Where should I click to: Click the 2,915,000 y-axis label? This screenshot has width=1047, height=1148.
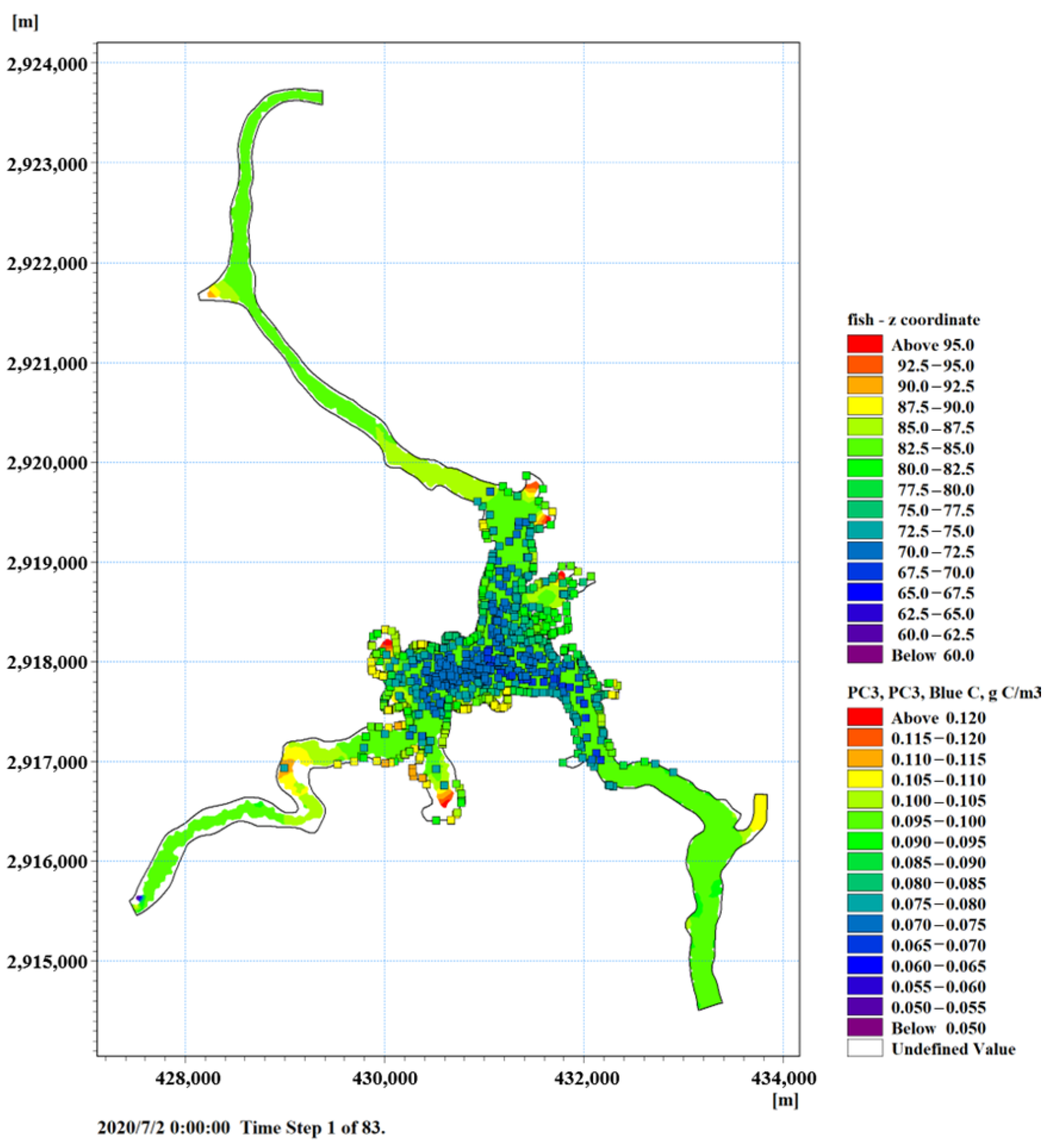47,962
